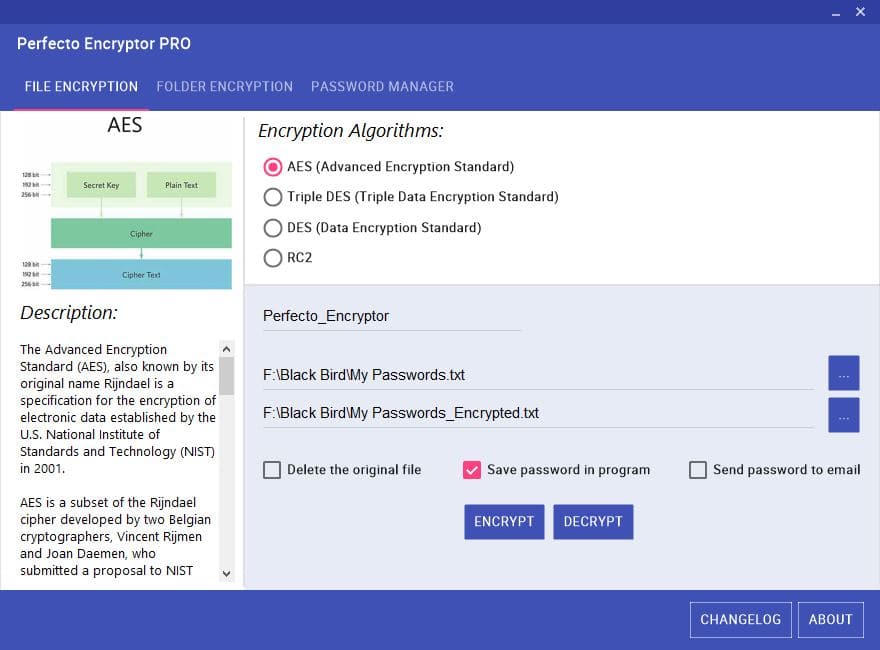
Task: Open the Password Manager tab
Action: (382, 87)
